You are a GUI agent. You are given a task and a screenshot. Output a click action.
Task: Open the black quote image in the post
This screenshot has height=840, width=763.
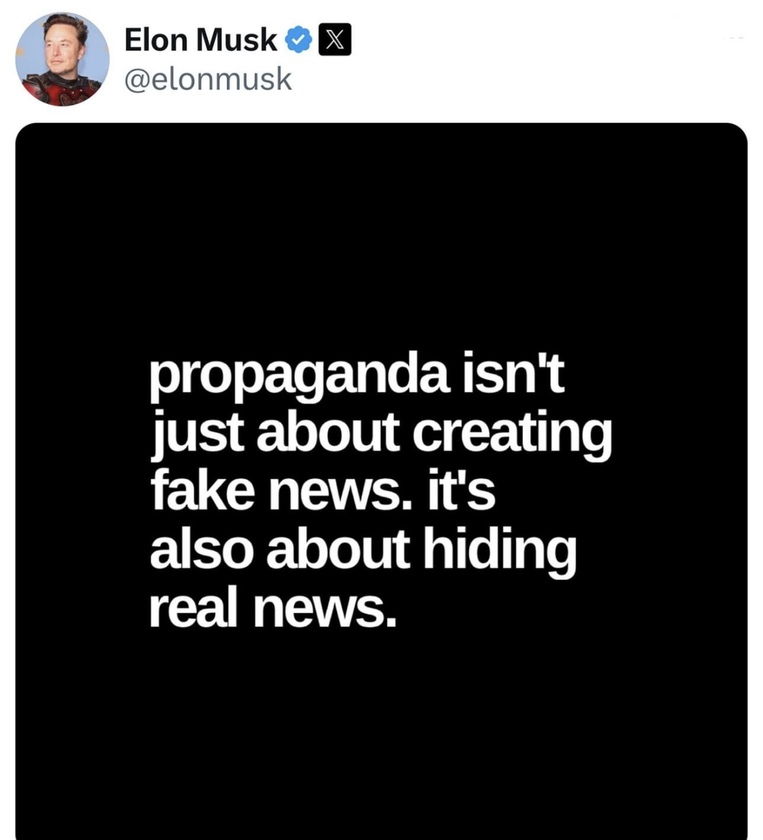point(382,481)
